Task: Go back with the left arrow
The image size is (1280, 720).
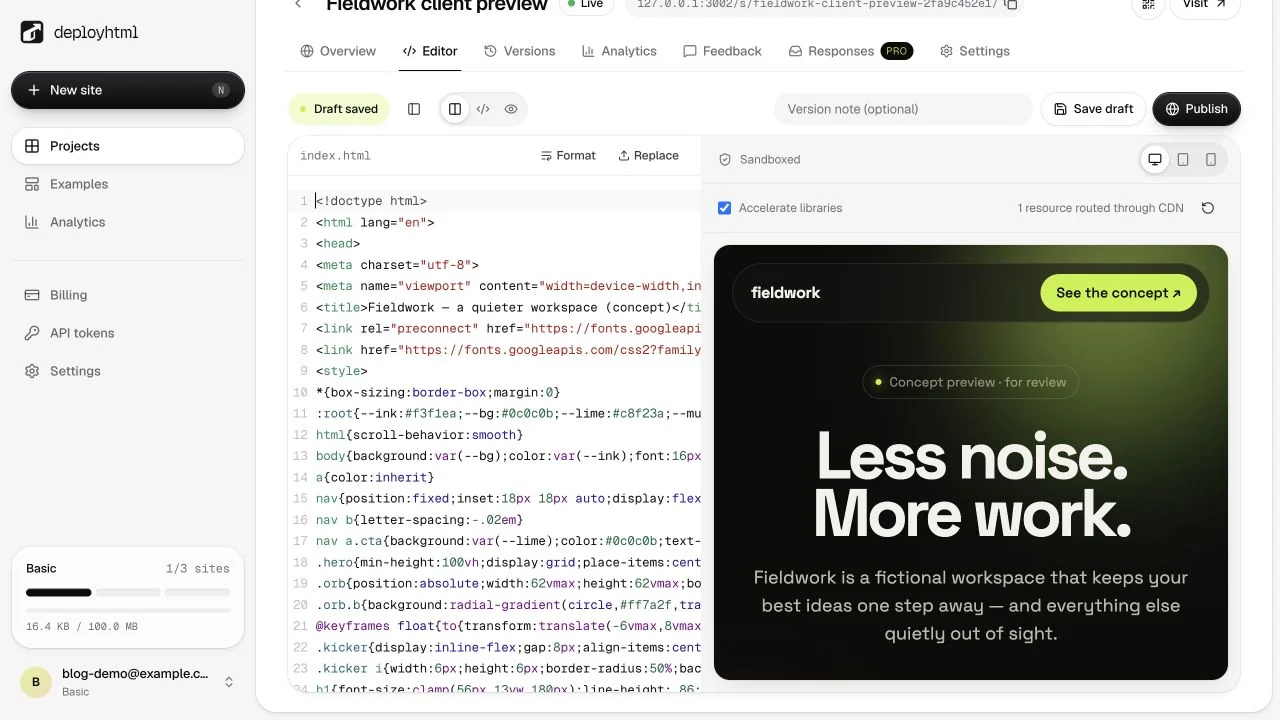Action: [298, 5]
